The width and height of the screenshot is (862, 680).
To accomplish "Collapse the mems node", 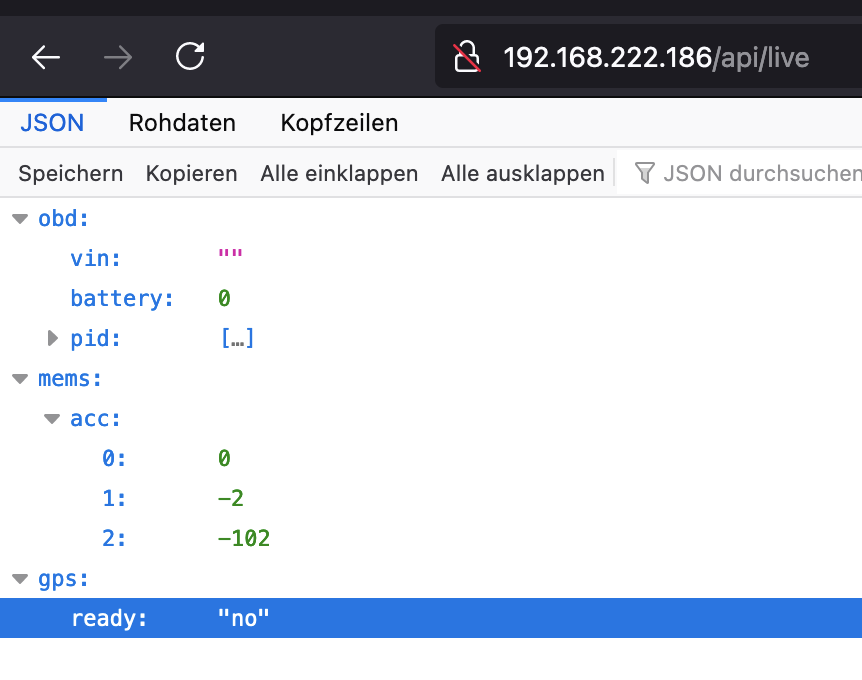I will [x=20, y=379].
